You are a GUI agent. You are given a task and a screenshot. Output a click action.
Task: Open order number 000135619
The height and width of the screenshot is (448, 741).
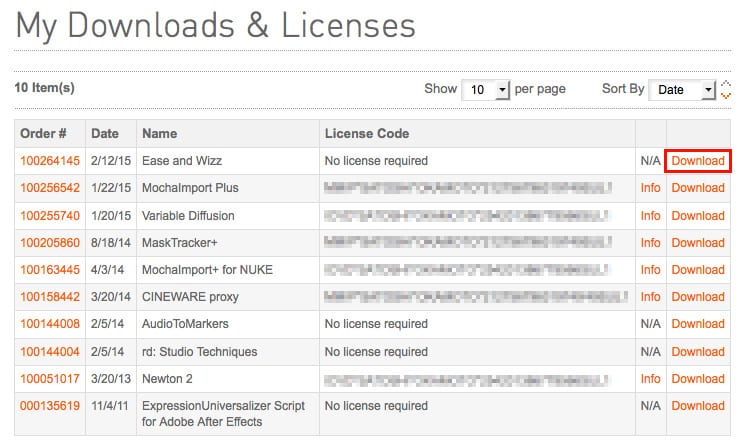pos(50,405)
